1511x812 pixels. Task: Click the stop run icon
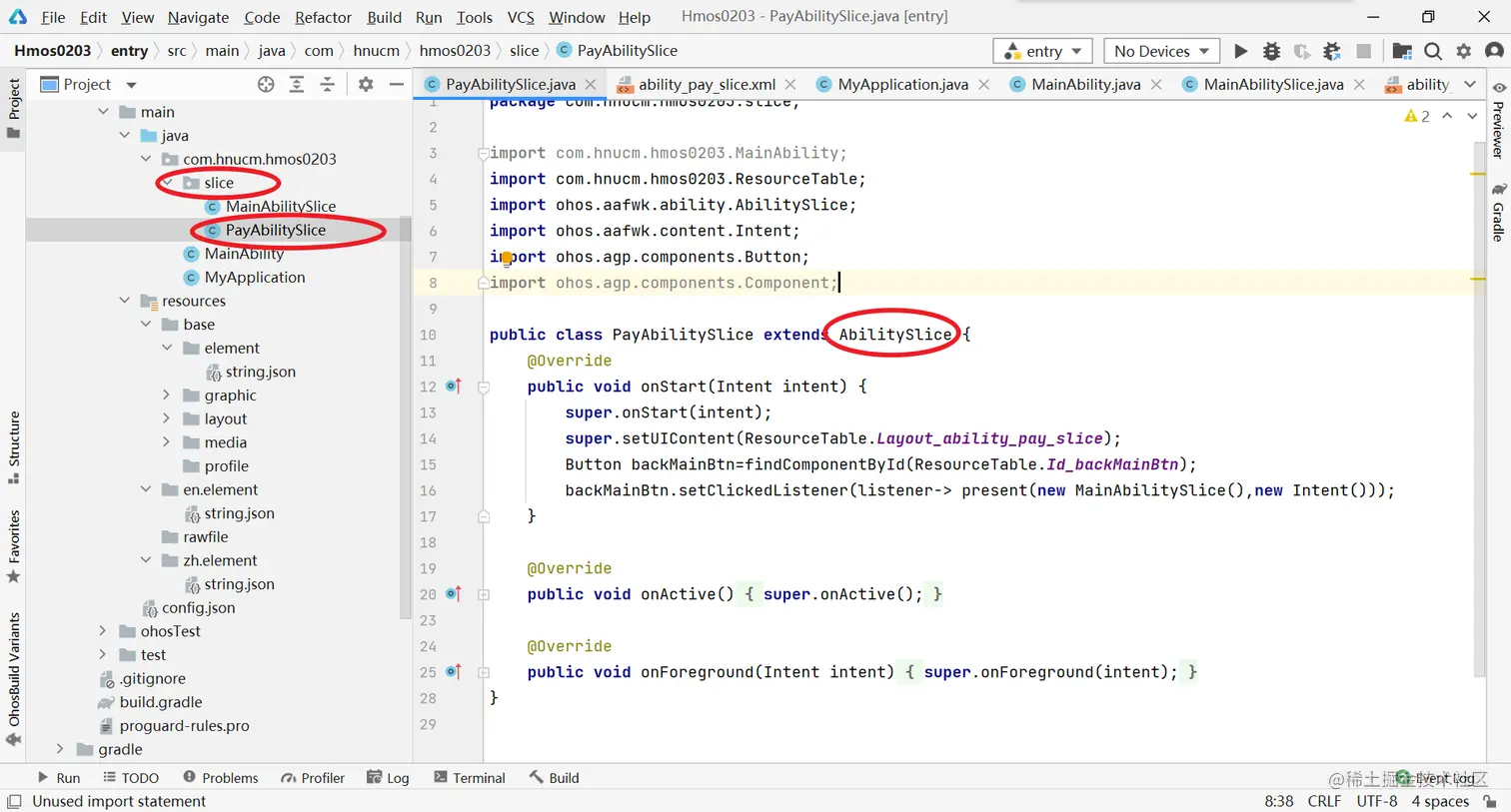tap(1363, 51)
